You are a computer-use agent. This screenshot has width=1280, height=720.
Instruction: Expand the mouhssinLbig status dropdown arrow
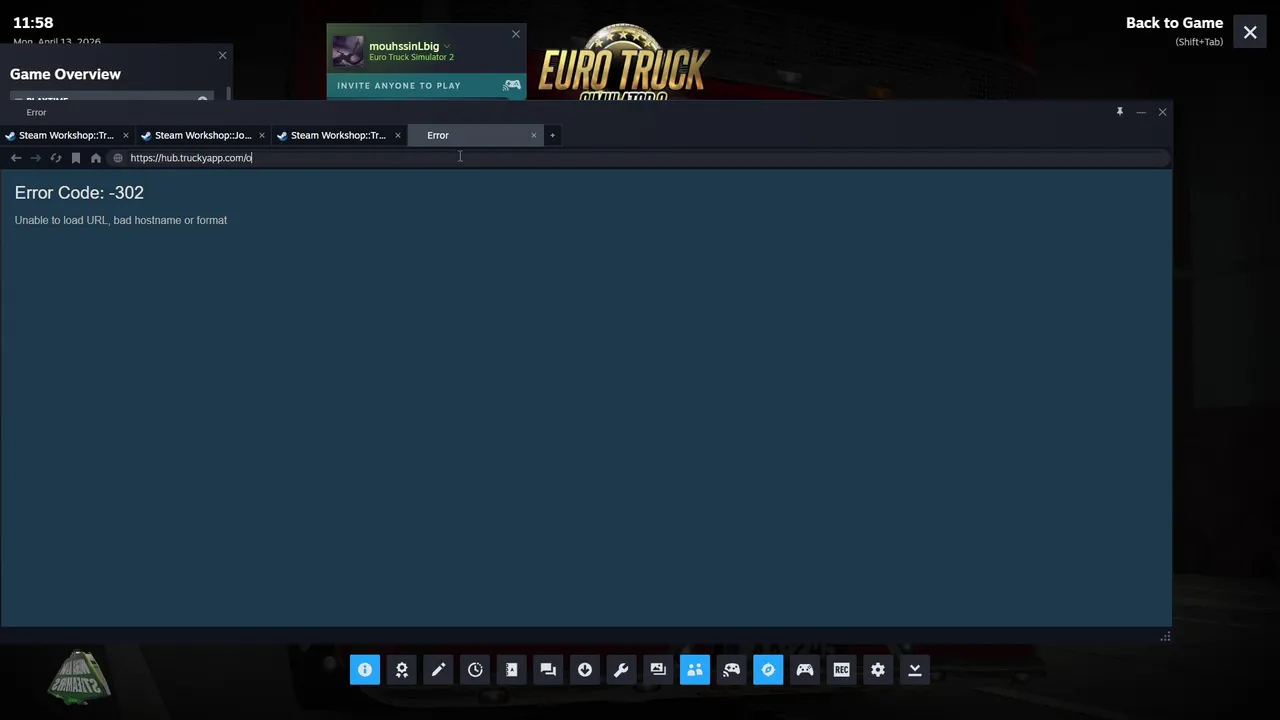pos(447,46)
